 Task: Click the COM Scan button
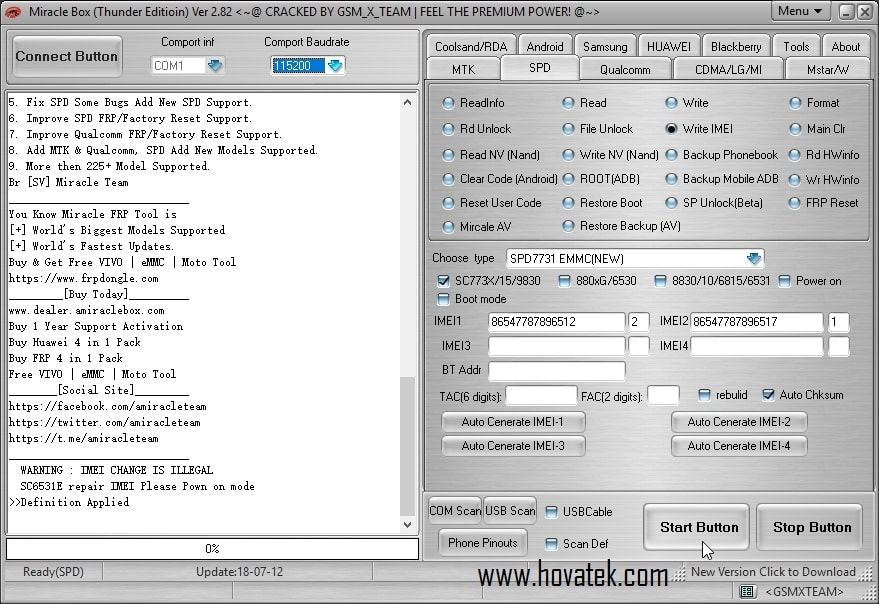pyautogui.click(x=455, y=511)
